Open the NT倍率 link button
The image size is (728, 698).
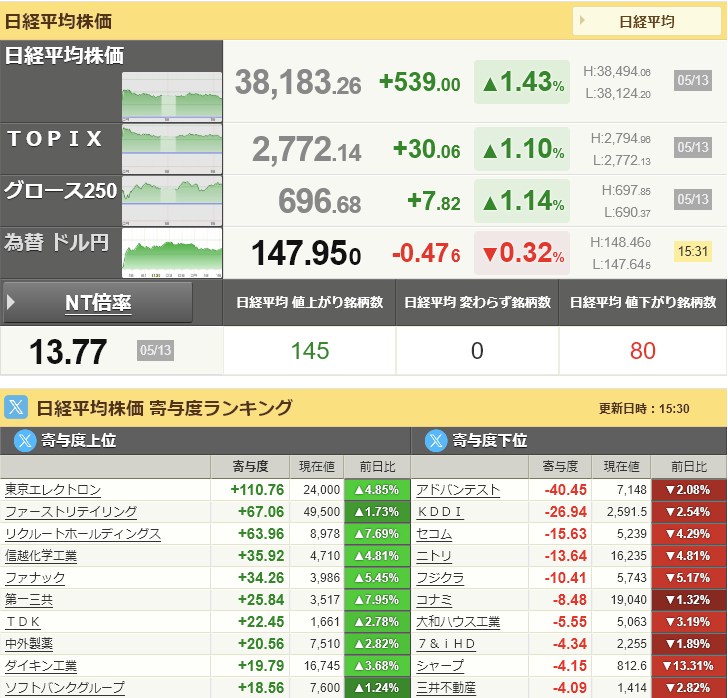click(98, 303)
